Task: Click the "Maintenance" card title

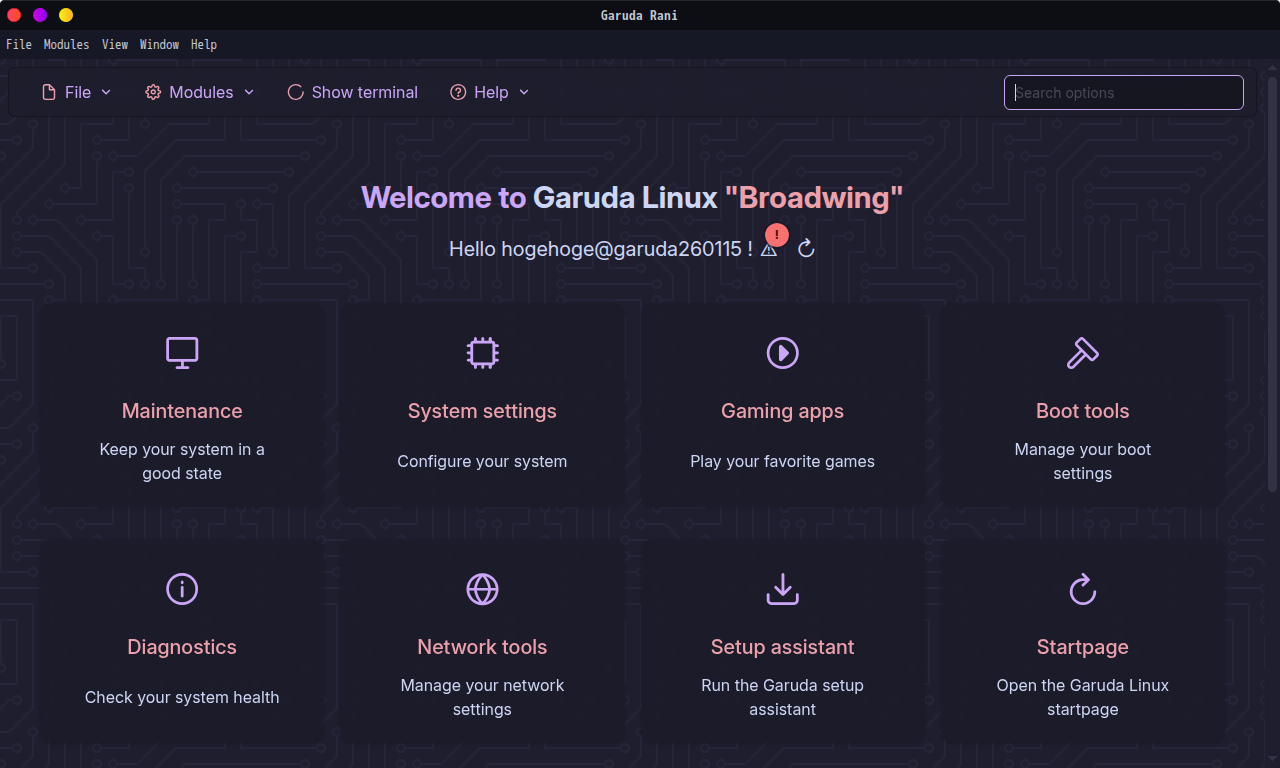Action: coord(182,411)
